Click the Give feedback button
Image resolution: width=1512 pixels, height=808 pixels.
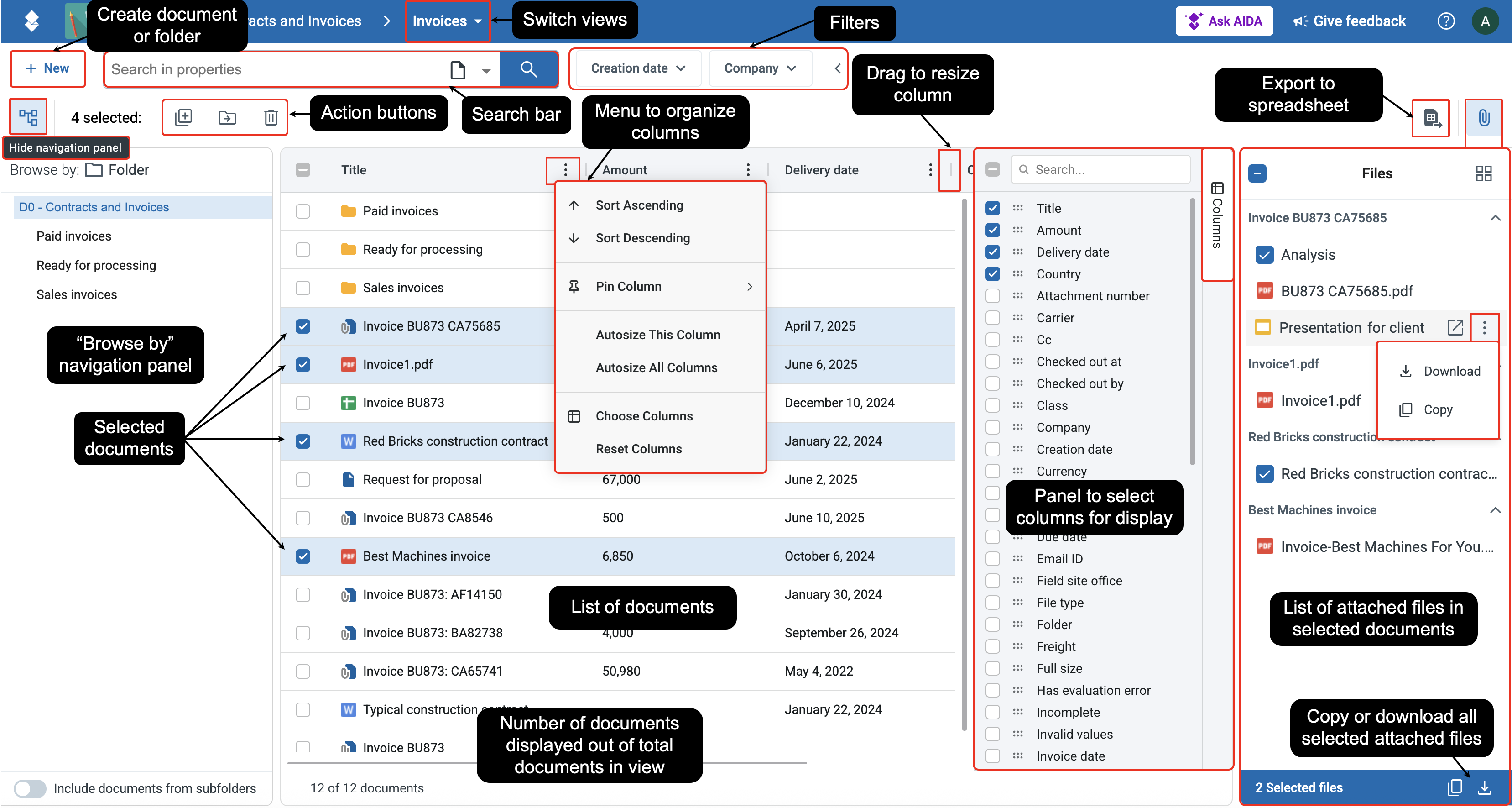(x=1350, y=21)
